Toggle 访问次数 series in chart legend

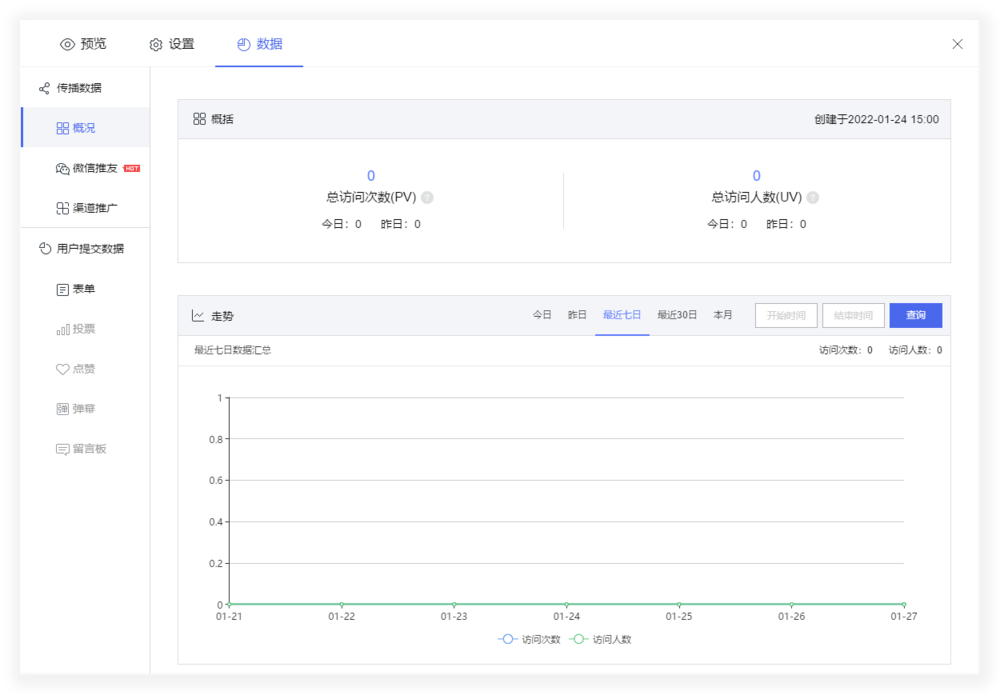click(530, 639)
